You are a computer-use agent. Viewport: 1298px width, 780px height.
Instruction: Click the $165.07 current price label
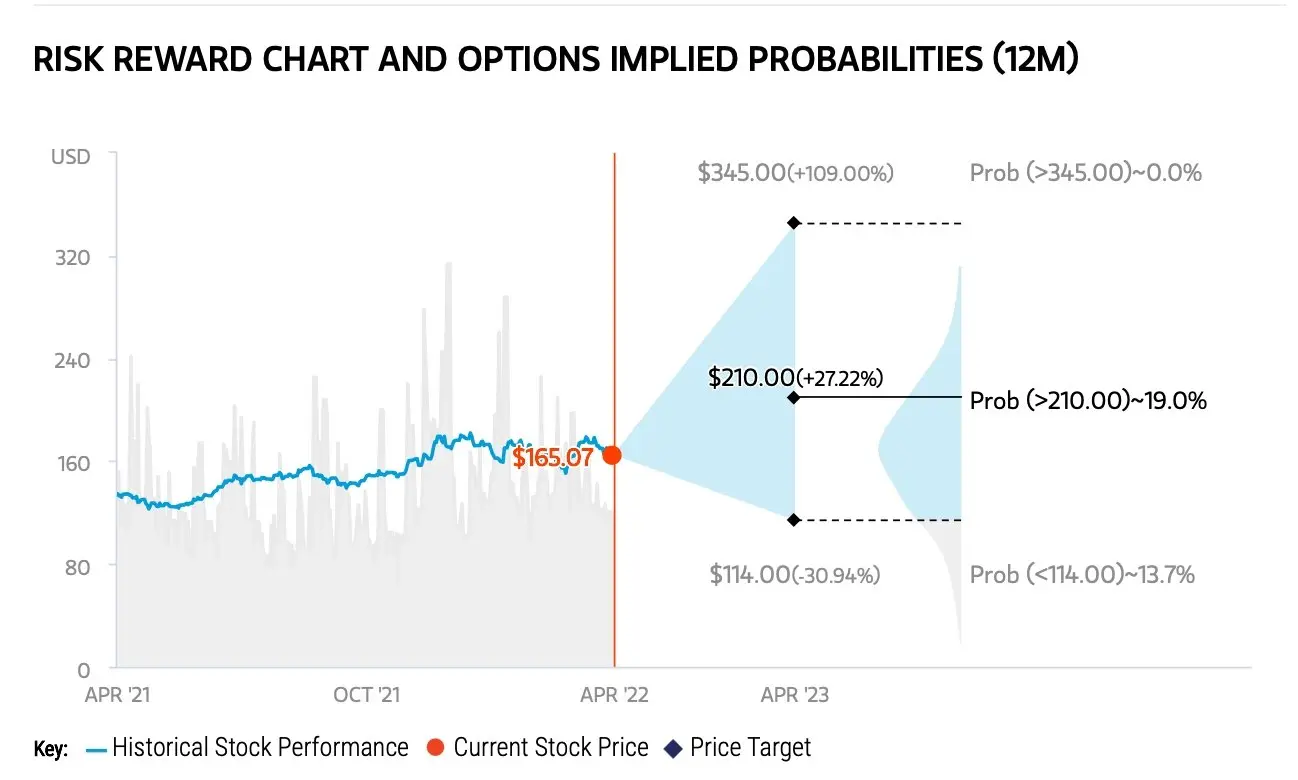[552, 458]
